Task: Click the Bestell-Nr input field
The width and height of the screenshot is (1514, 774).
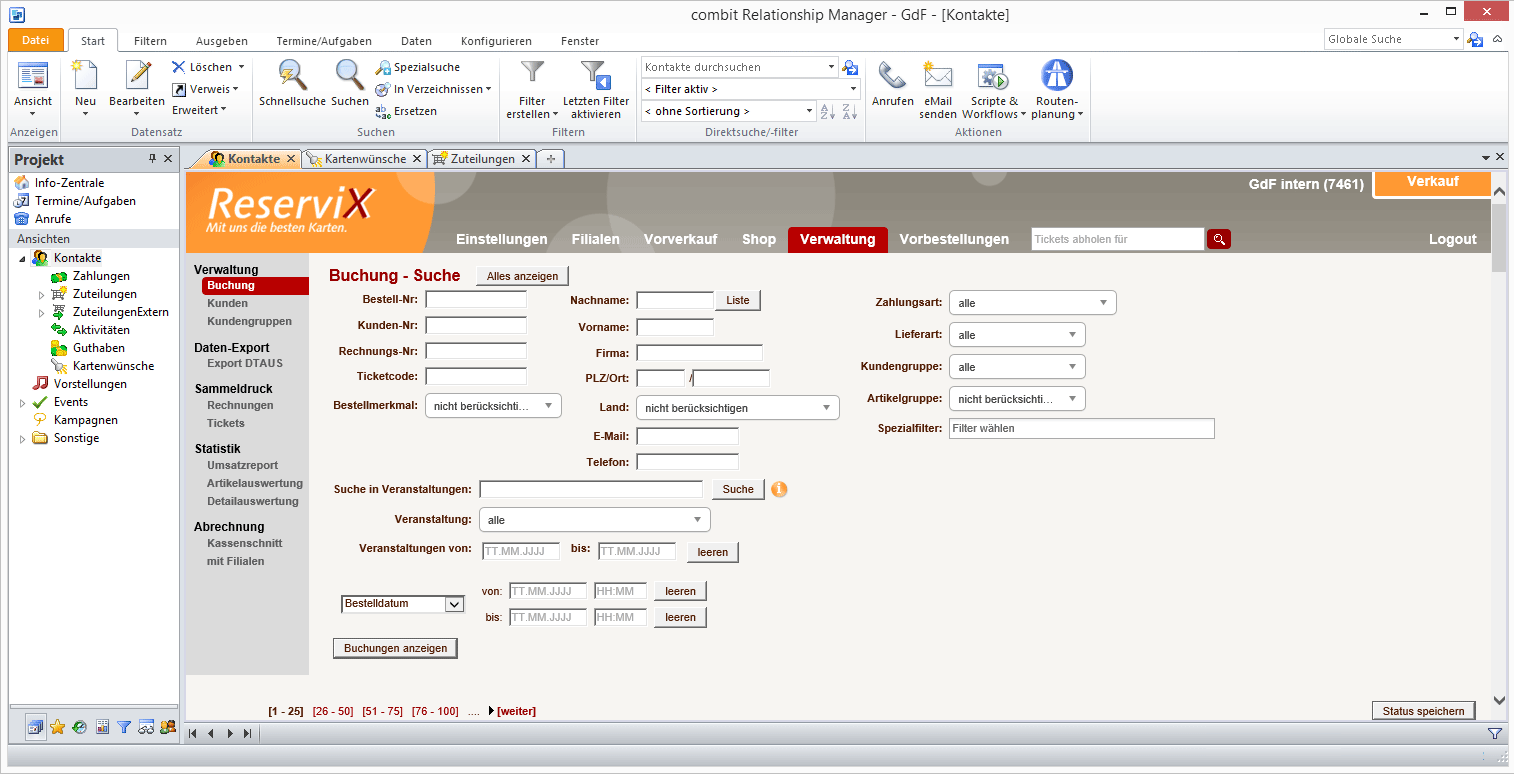Action: (x=476, y=299)
